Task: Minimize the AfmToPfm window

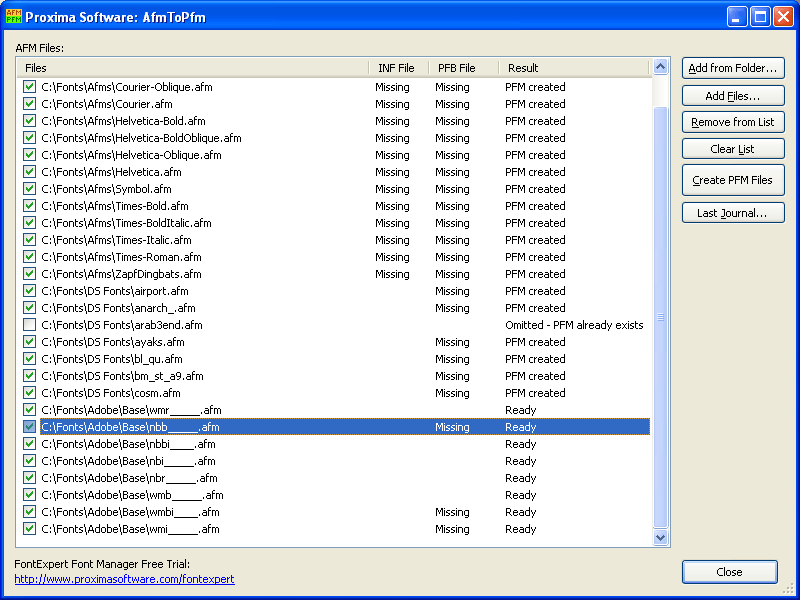Action: 736,17
